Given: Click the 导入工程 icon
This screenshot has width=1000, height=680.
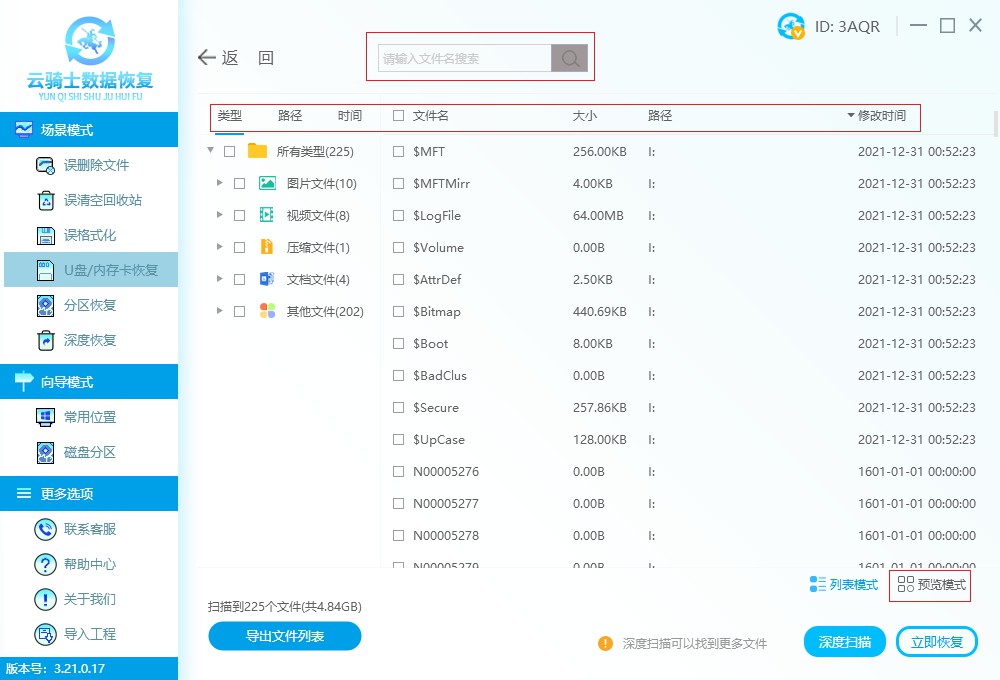Looking at the screenshot, I should [45, 635].
